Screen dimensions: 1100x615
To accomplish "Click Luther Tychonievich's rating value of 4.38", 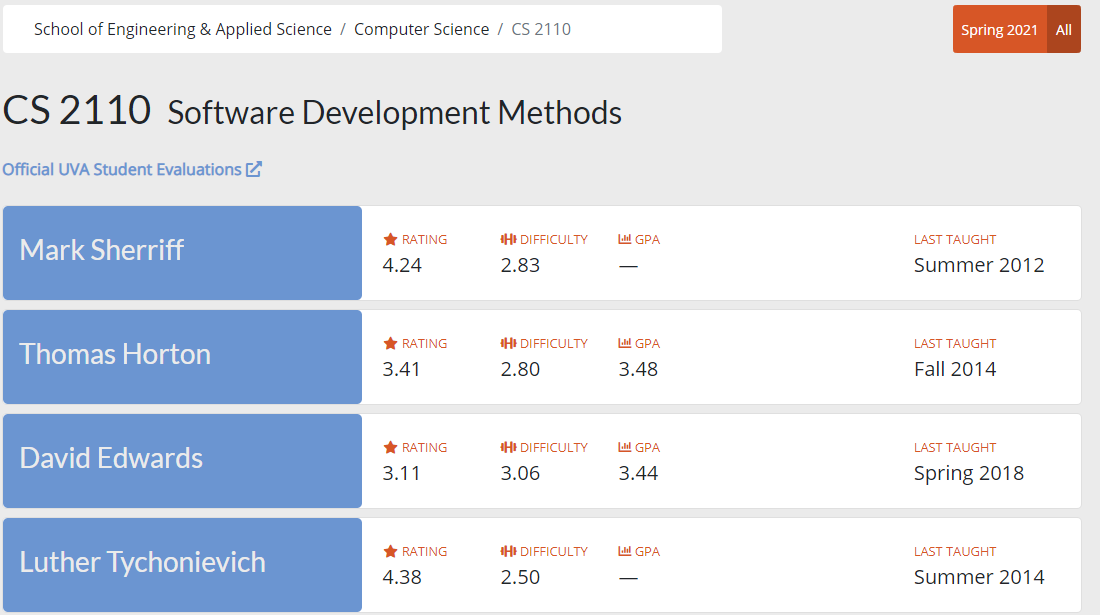I will [402, 577].
